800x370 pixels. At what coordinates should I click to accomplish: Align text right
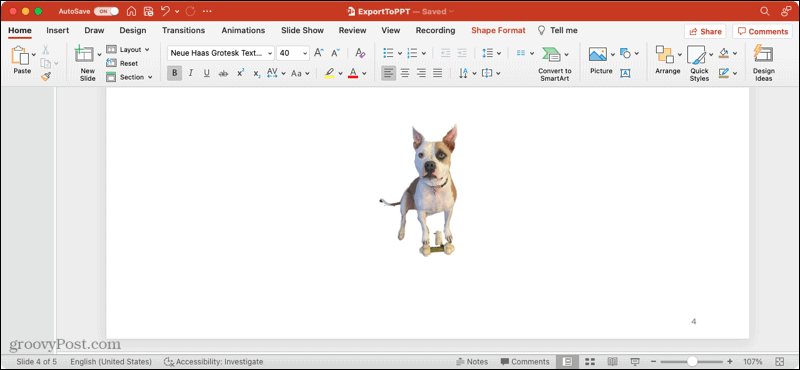coord(421,73)
